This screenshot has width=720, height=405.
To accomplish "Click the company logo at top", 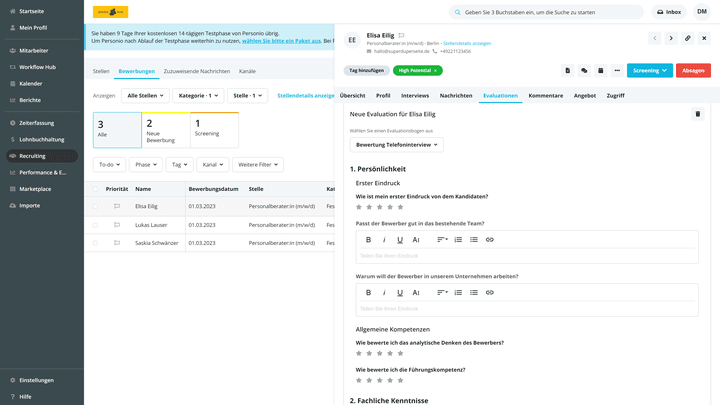I will [111, 12].
